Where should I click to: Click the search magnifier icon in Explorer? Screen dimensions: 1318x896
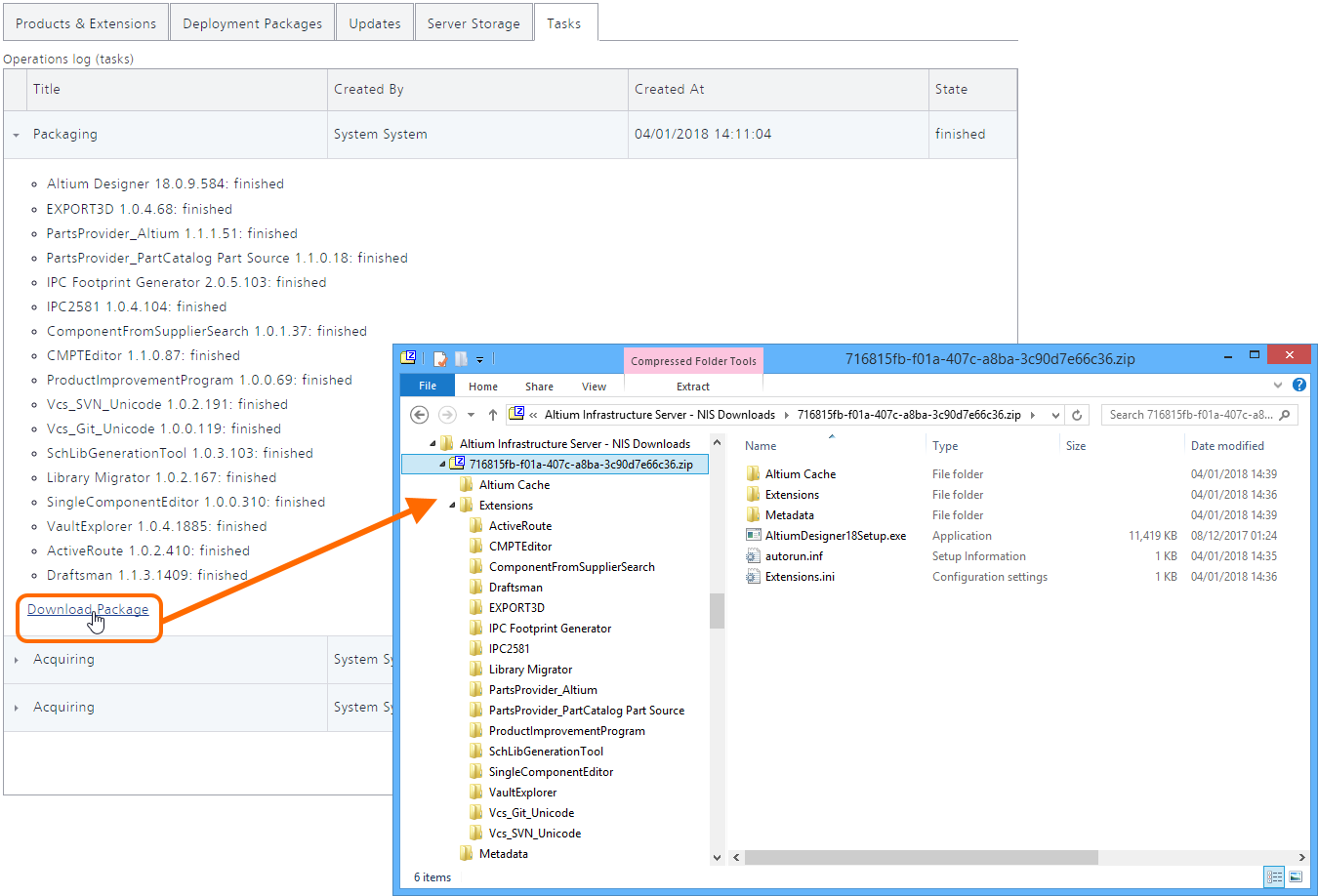pyautogui.click(x=1285, y=415)
